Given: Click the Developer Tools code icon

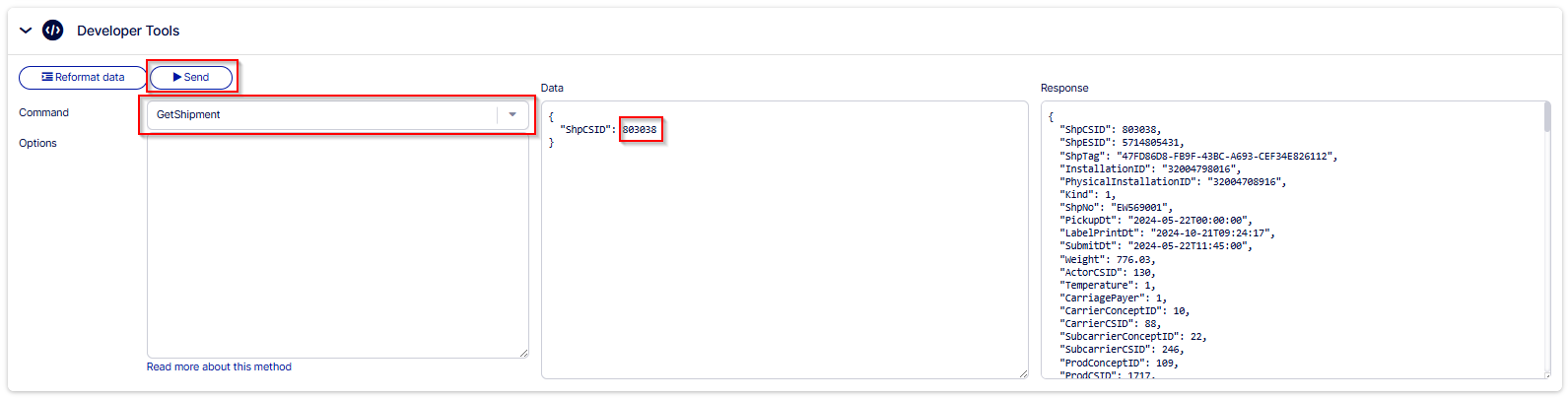Looking at the screenshot, I should (x=53, y=31).
